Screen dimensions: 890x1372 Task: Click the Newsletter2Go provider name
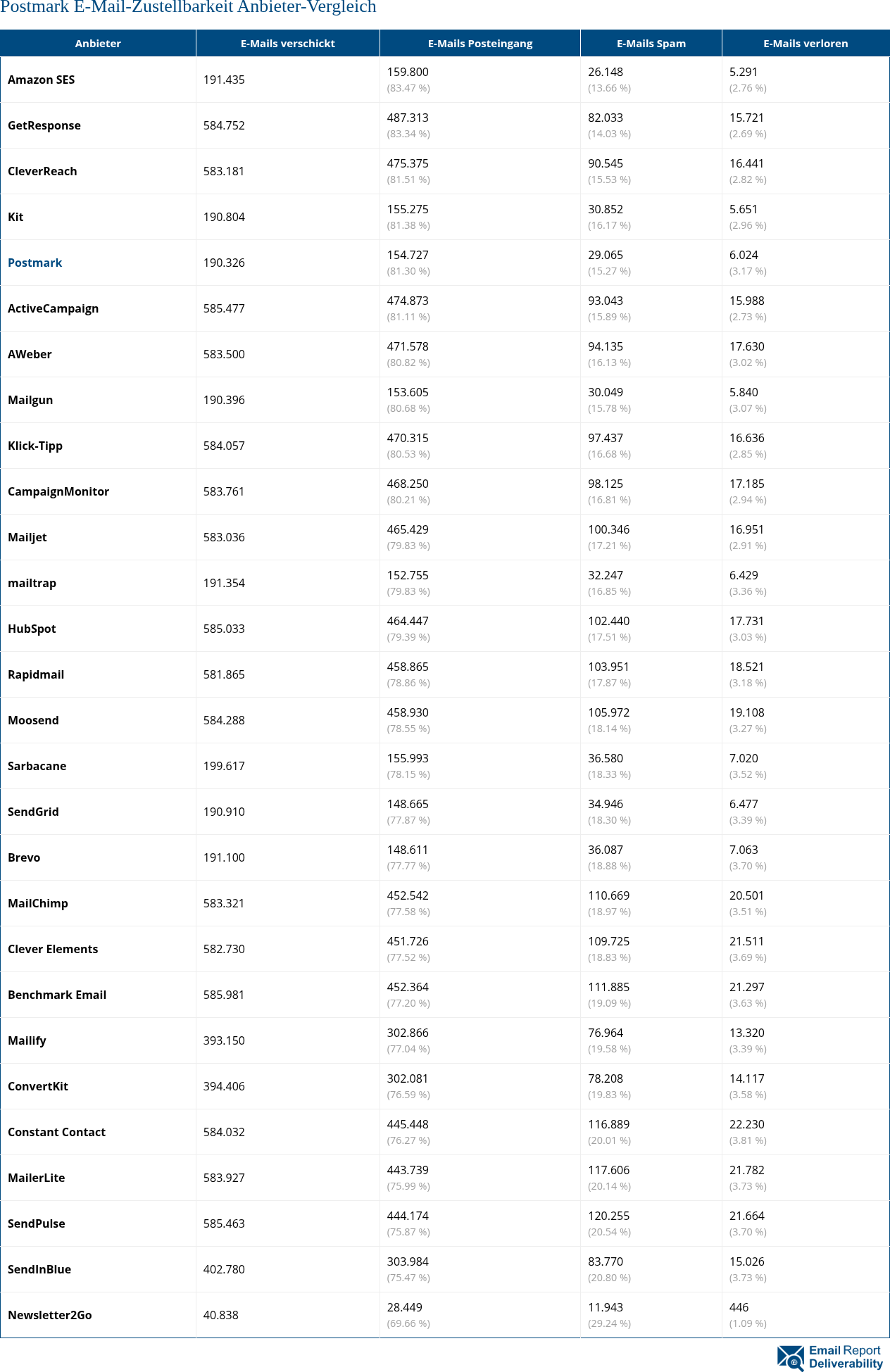coord(50,1315)
